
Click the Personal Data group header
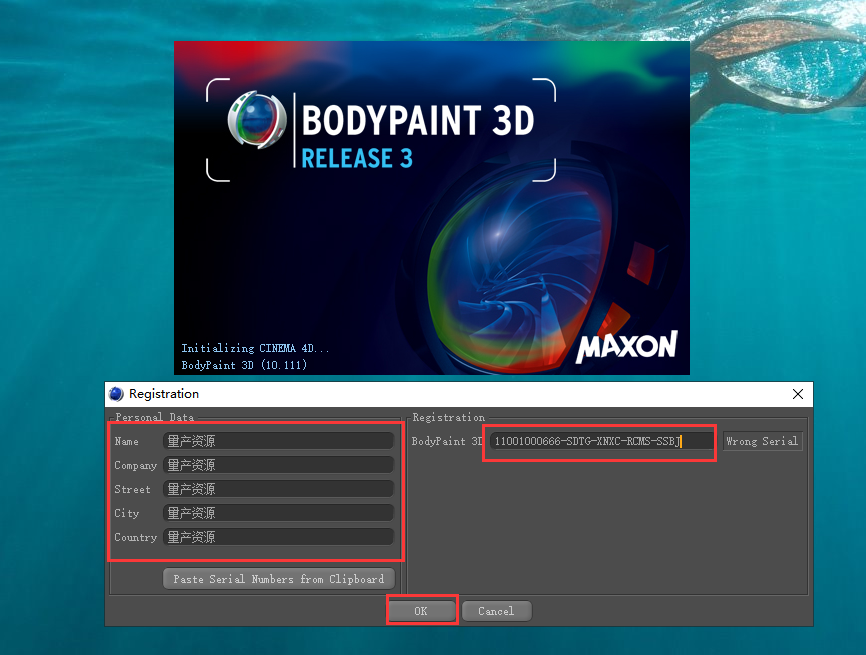pyautogui.click(x=155, y=417)
